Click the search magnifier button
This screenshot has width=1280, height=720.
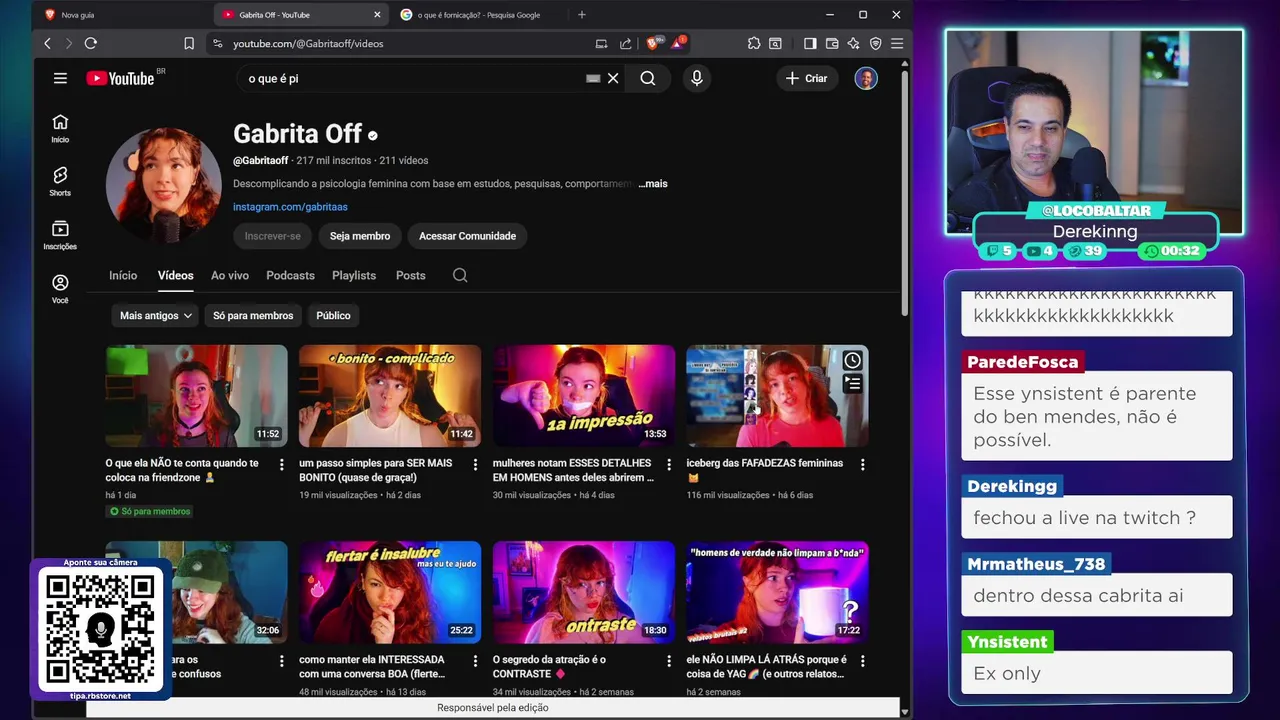(648, 78)
